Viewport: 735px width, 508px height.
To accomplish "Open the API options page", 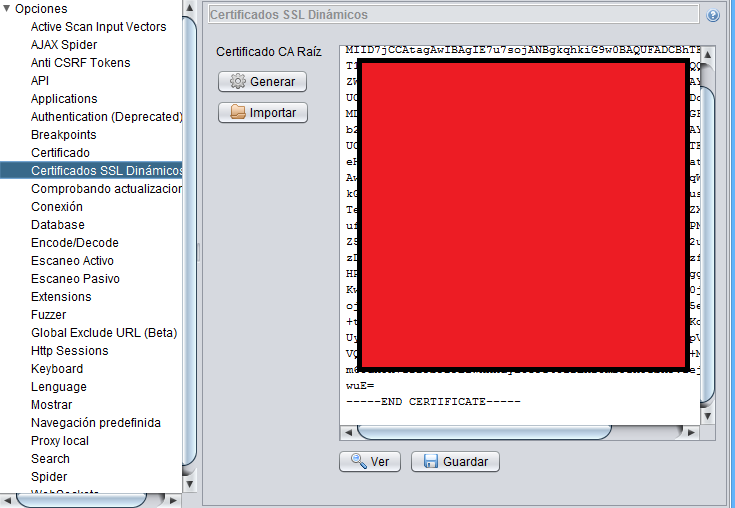I will tap(40, 81).
